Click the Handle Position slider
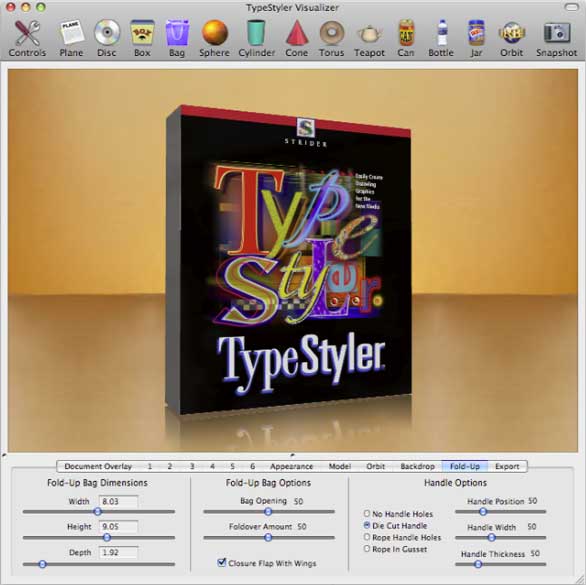This screenshot has width=586, height=585. click(500, 511)
